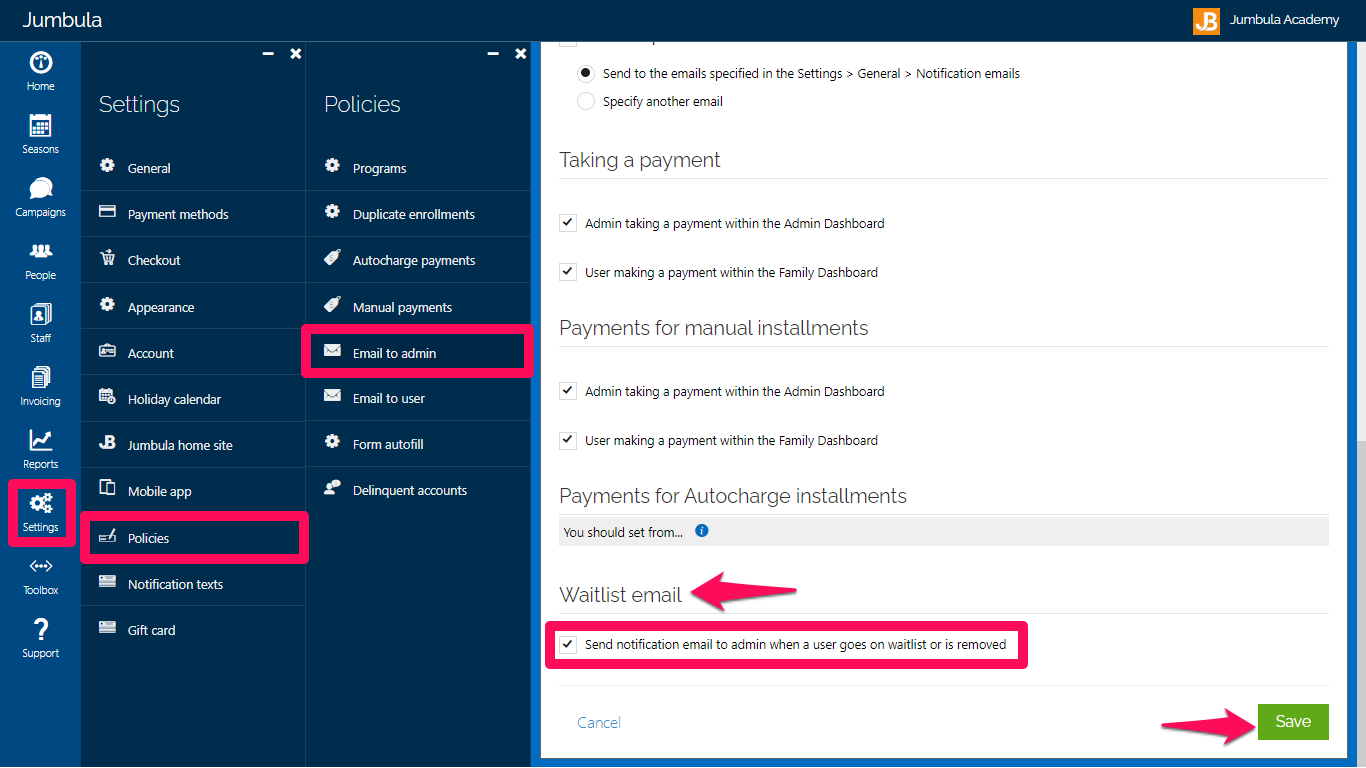Select 'Specify another email' radio button
Image resolution: width=1366 pixels, height=768 pixels.
coord(586,101)
